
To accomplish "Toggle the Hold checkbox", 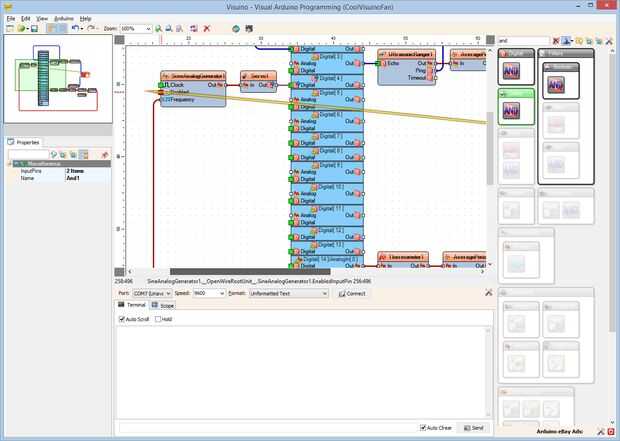I will [x=158, y=319].
